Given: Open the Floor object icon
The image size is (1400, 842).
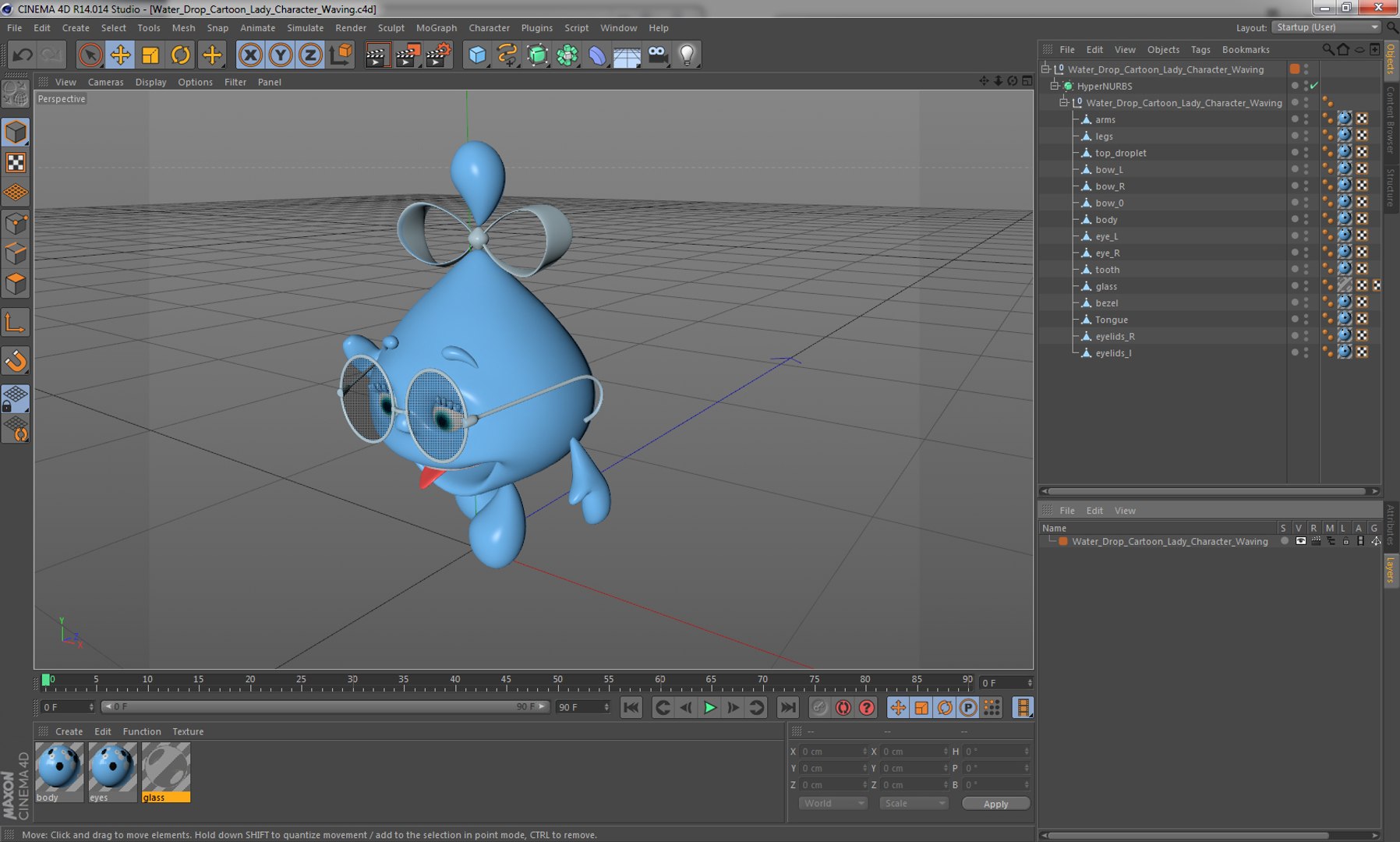Looking at the screenshot, I should [628, 55].
